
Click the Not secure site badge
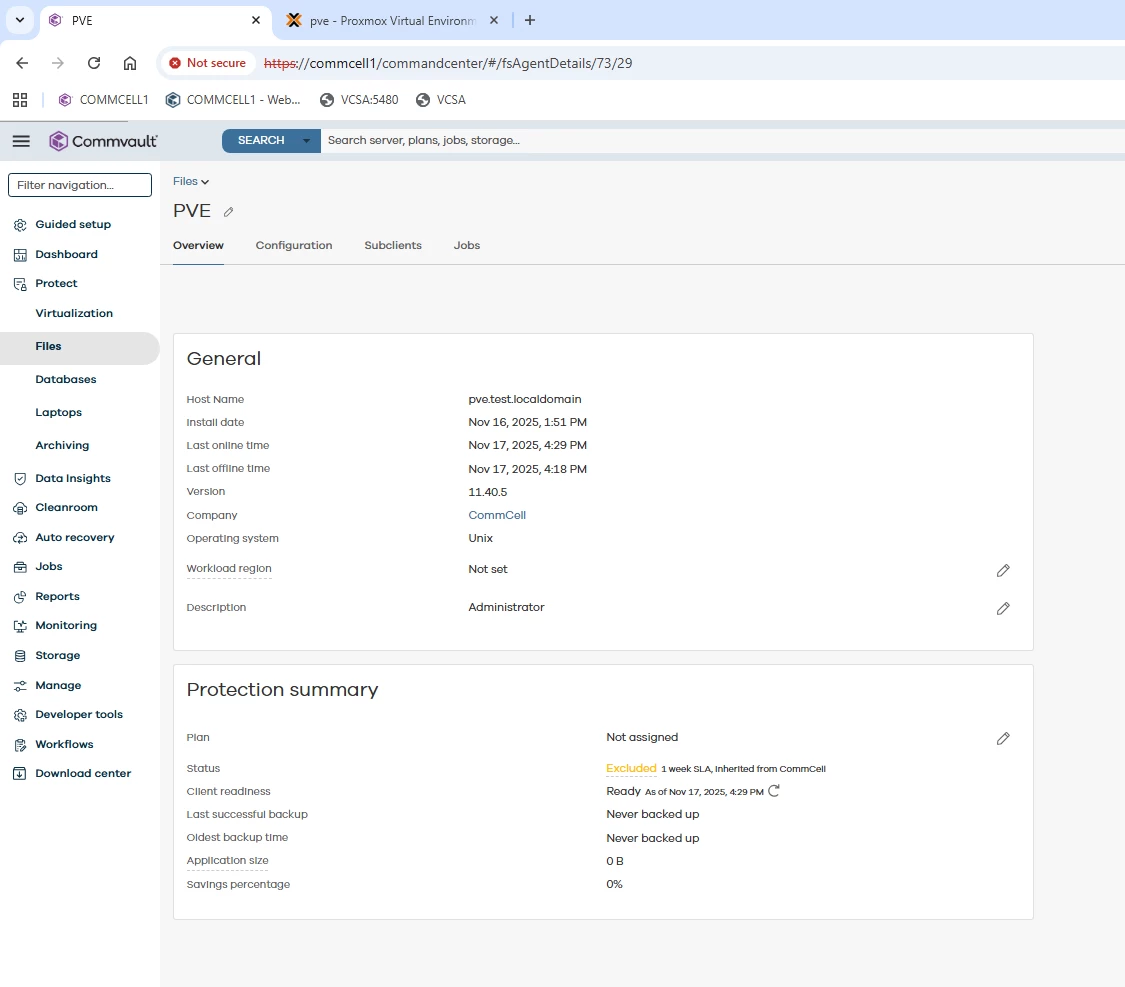[x=207, y=63]
